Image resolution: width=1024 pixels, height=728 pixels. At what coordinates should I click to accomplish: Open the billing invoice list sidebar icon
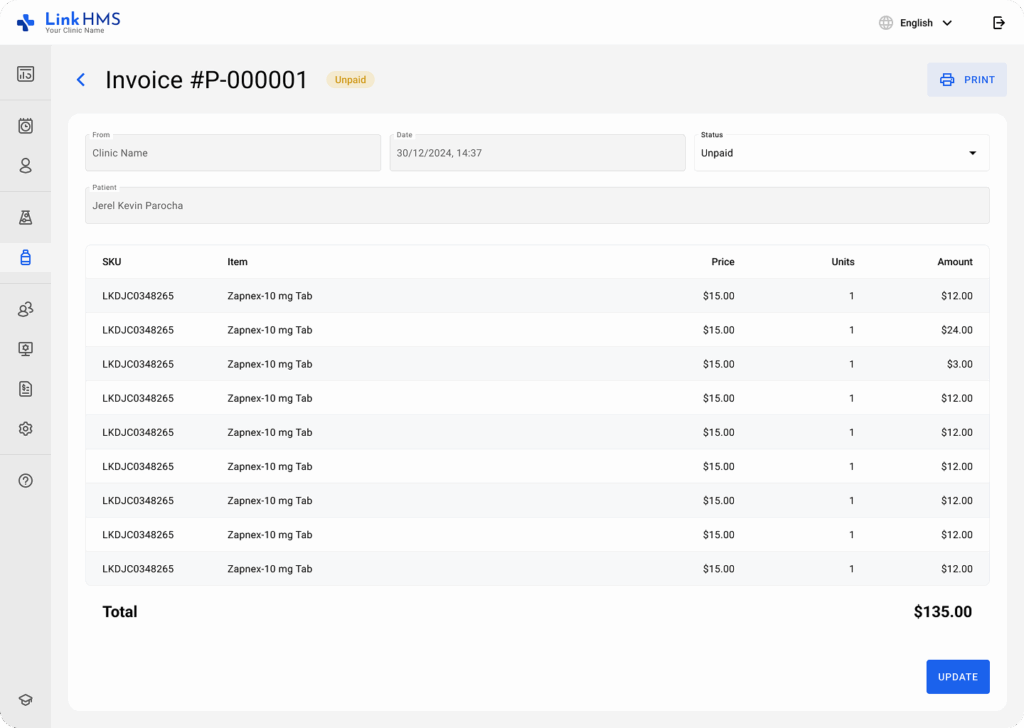(x=25, y=389)
